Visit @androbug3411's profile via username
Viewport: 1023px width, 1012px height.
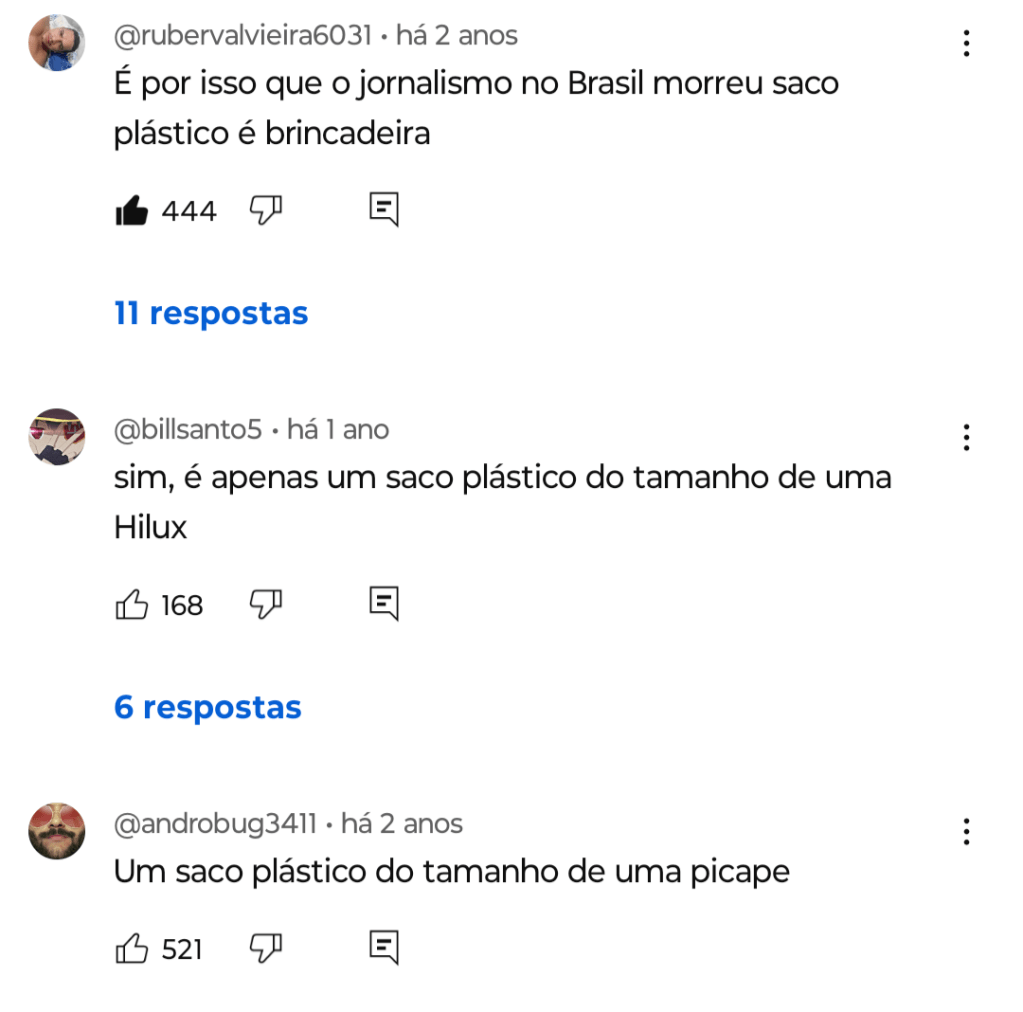point(215,823)
